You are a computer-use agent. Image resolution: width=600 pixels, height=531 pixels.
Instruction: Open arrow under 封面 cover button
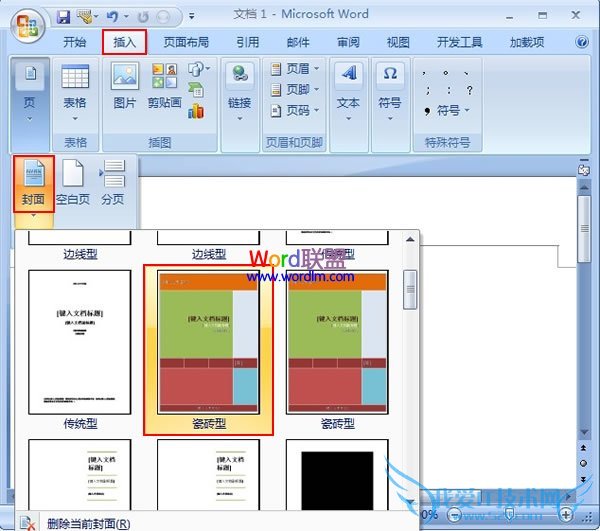(x=34, y=216)
